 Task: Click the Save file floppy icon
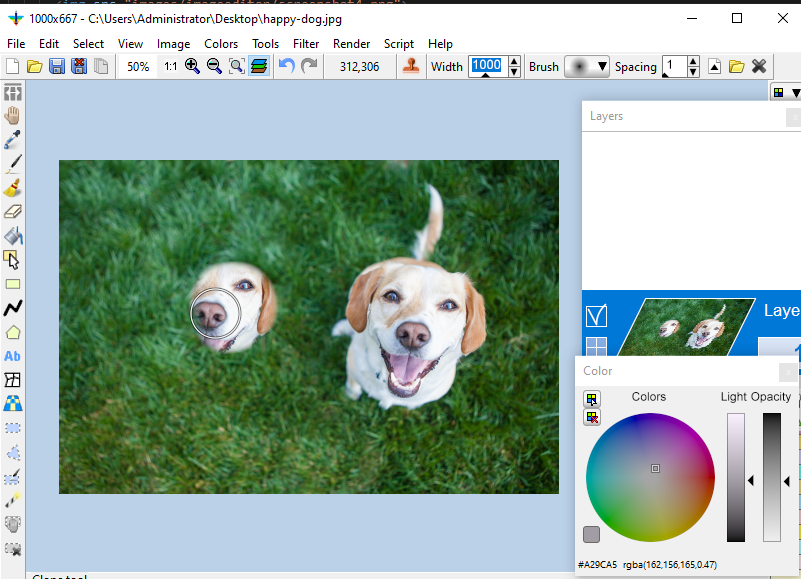pyautogui.click(x=56, y=67)
